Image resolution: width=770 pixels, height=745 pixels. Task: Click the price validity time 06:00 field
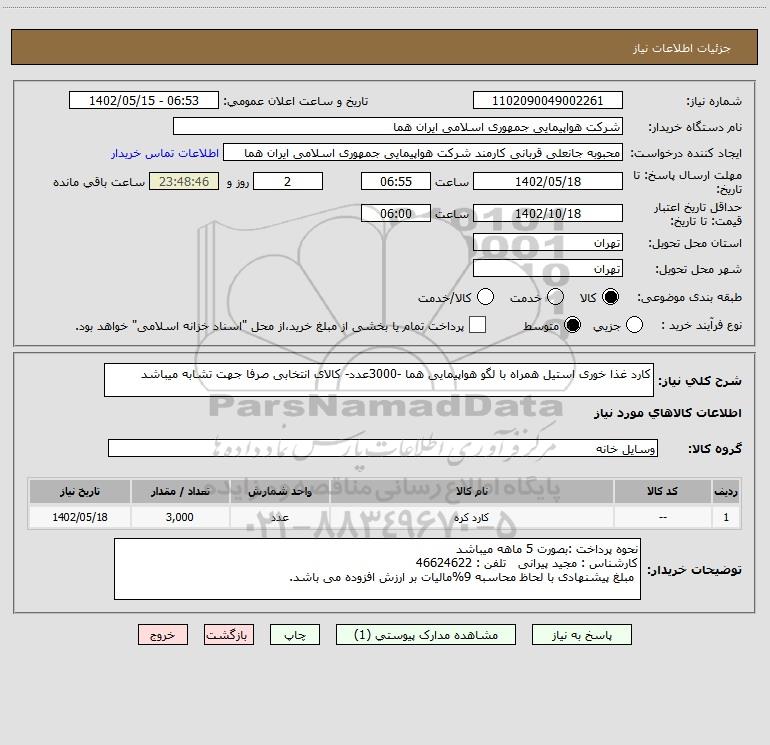(x=396, y=213)
